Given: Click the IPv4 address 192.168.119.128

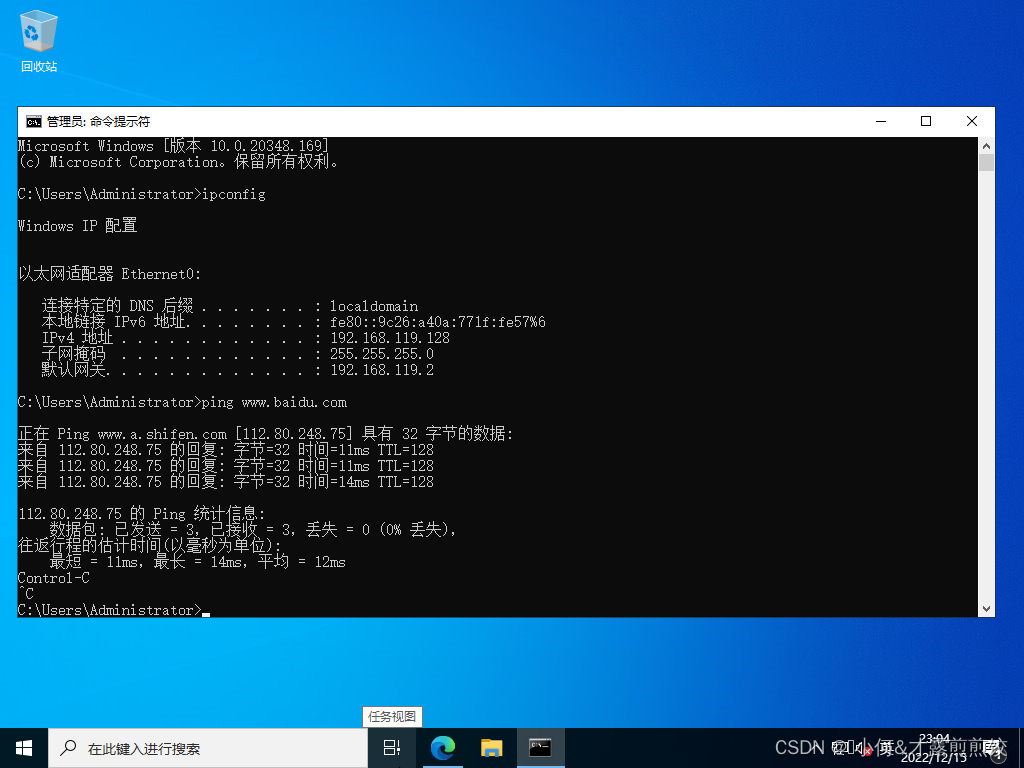Looking at the screenshot, I should [390, 338].
